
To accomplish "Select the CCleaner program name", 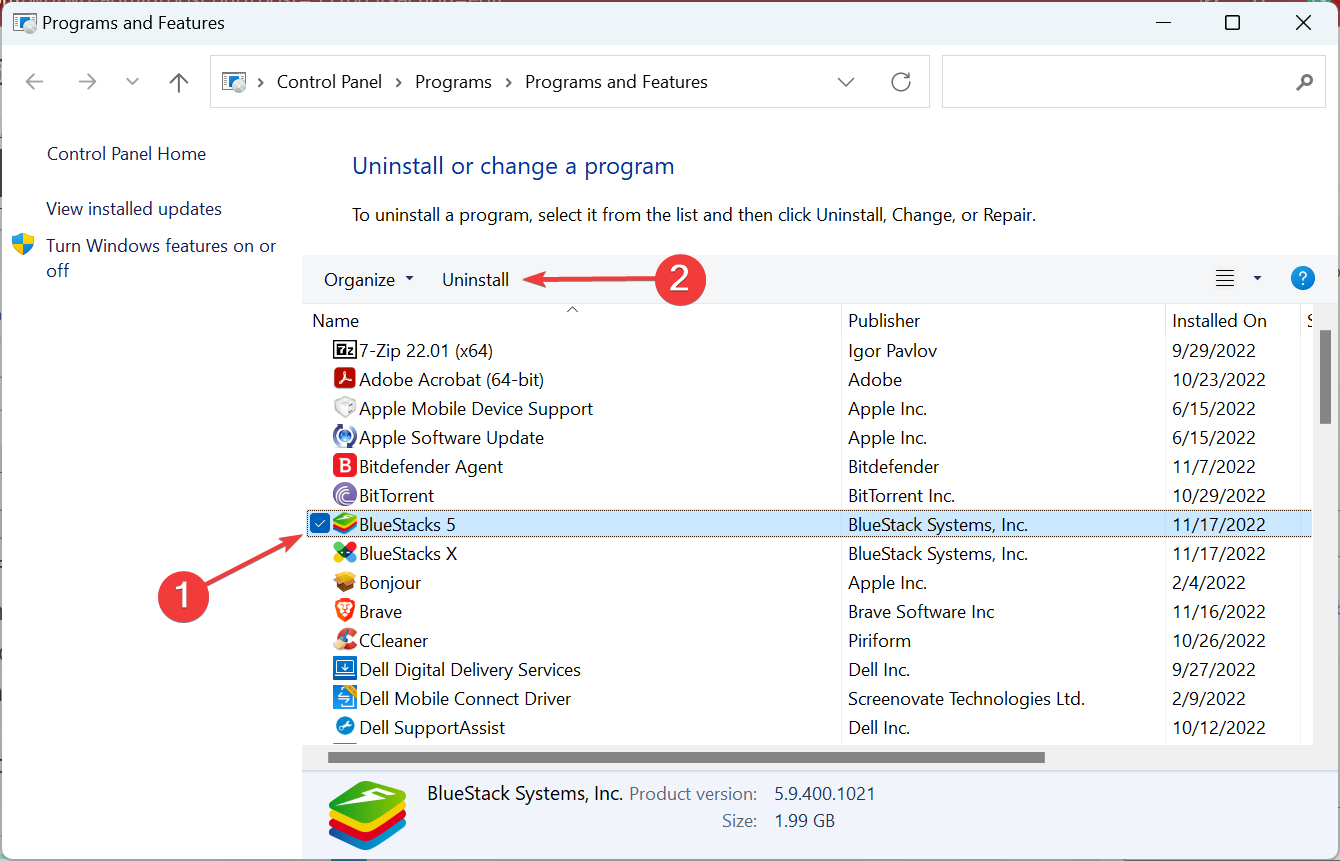I will pos(394,640).
